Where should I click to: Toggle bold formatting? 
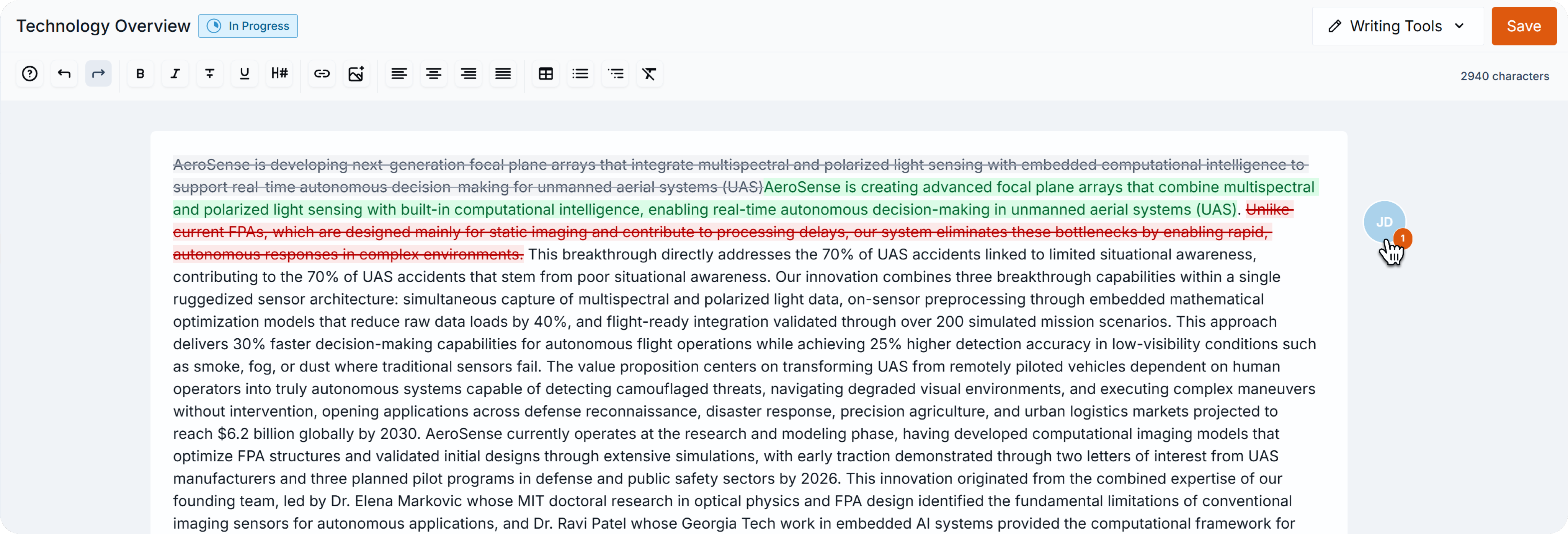(x=140, y=74)
